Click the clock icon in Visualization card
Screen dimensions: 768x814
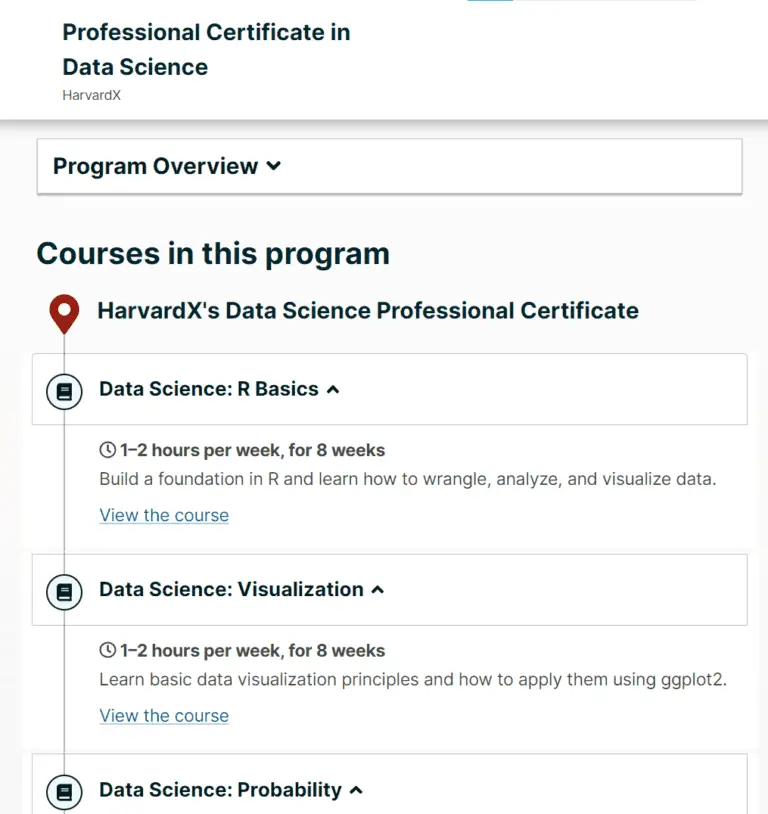pyautogui.click(x=105, y=650)
